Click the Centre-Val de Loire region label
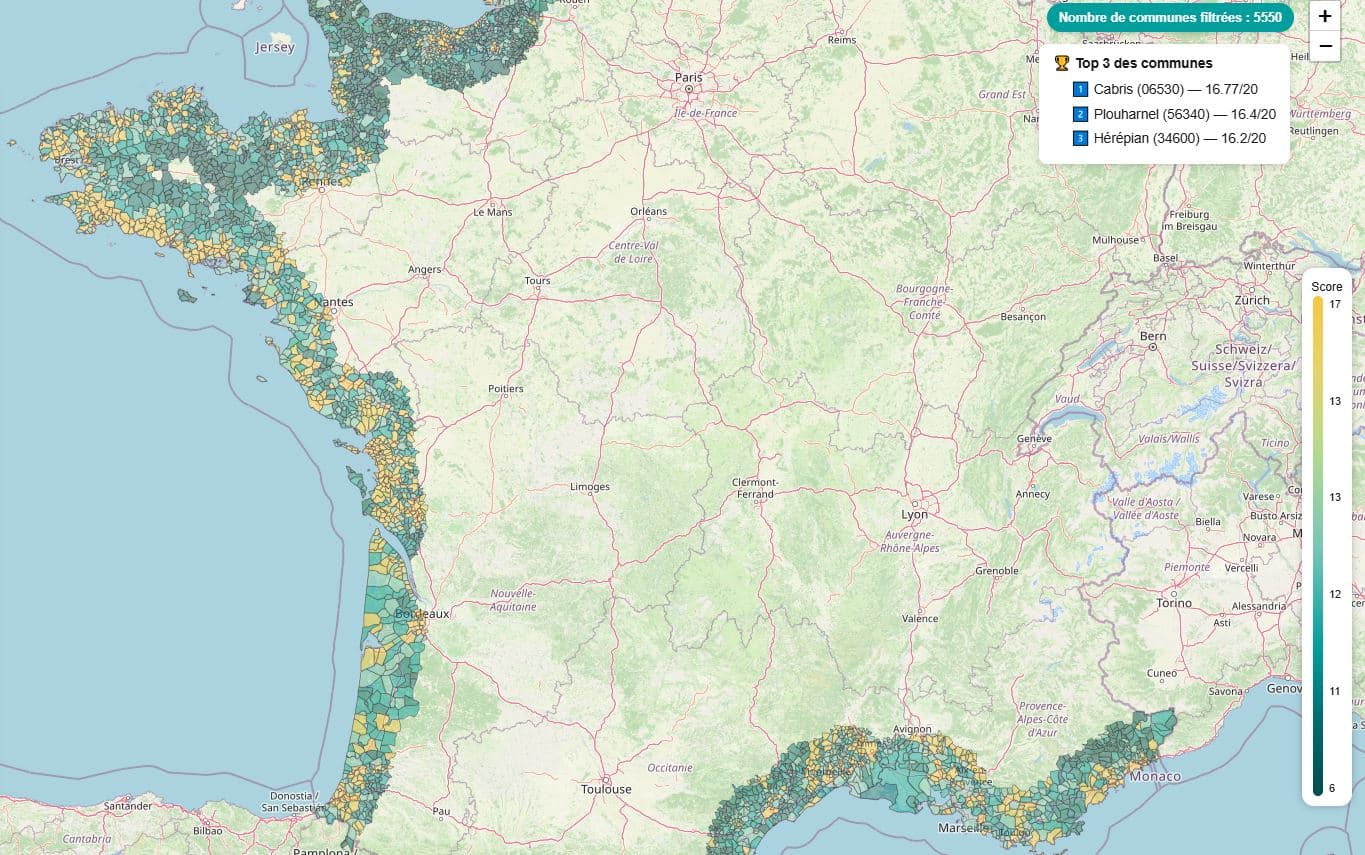Viewport: 1365px width, 855px height. [634, 251]
